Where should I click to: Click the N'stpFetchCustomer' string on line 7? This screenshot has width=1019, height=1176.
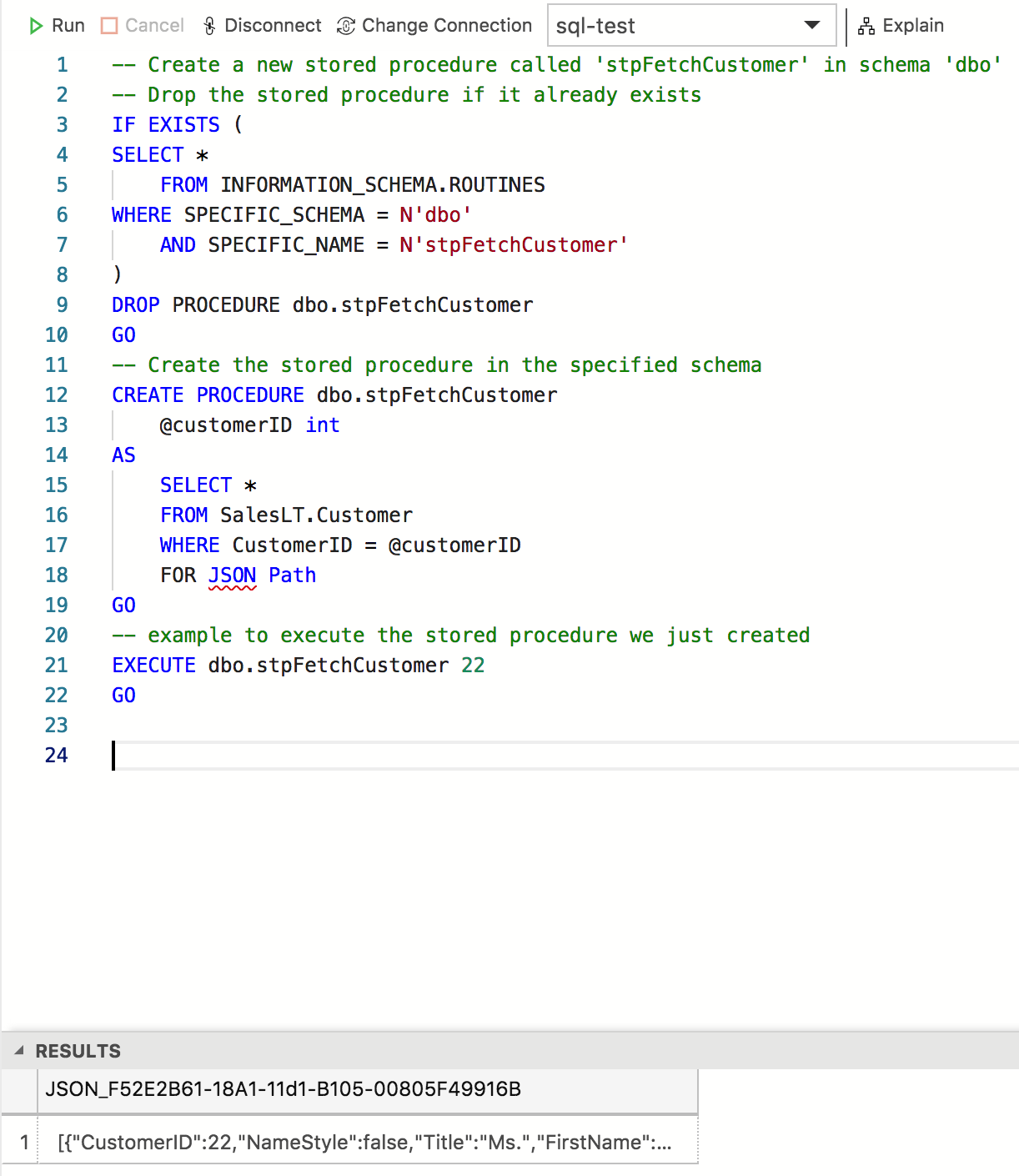(513, 245)
